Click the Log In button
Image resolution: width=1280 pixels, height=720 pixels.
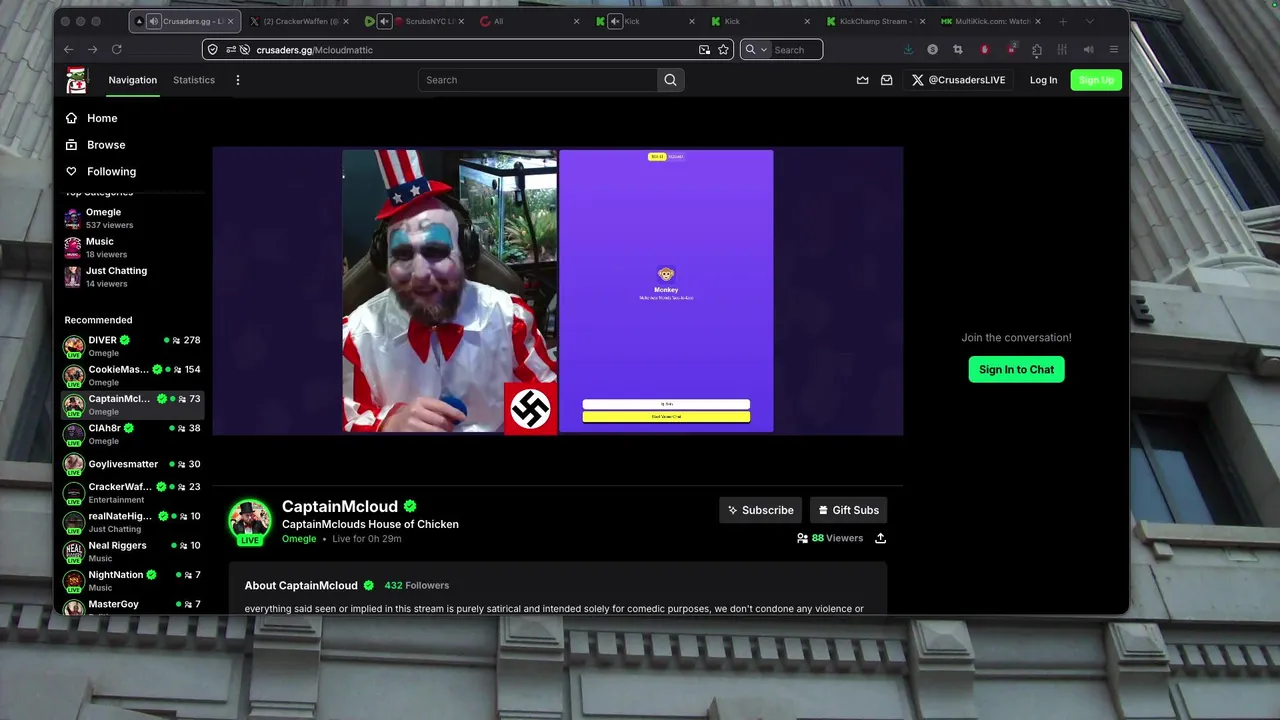coord(1043,80)
